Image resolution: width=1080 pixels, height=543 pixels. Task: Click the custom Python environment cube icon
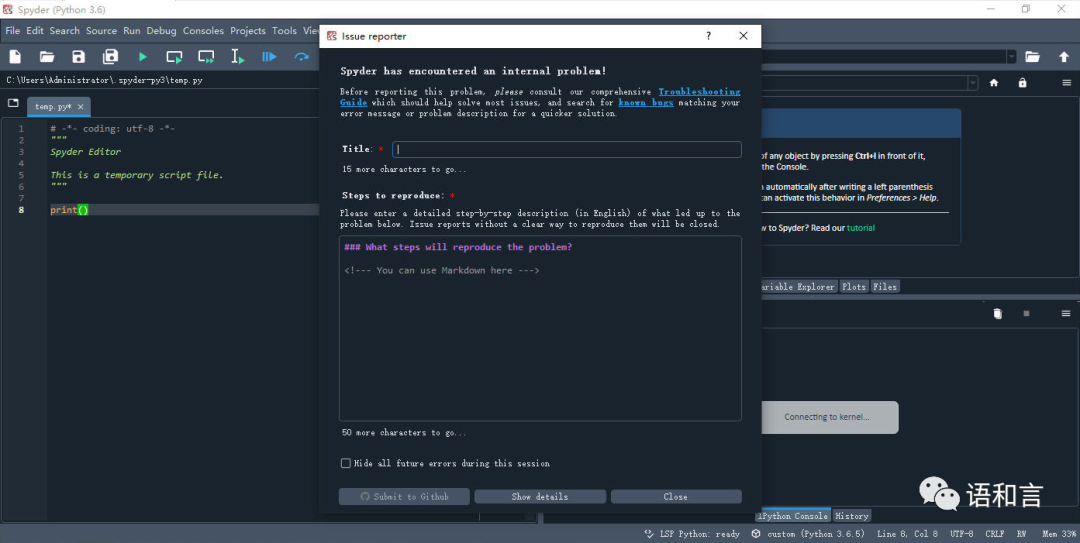(x=756, y=533)
